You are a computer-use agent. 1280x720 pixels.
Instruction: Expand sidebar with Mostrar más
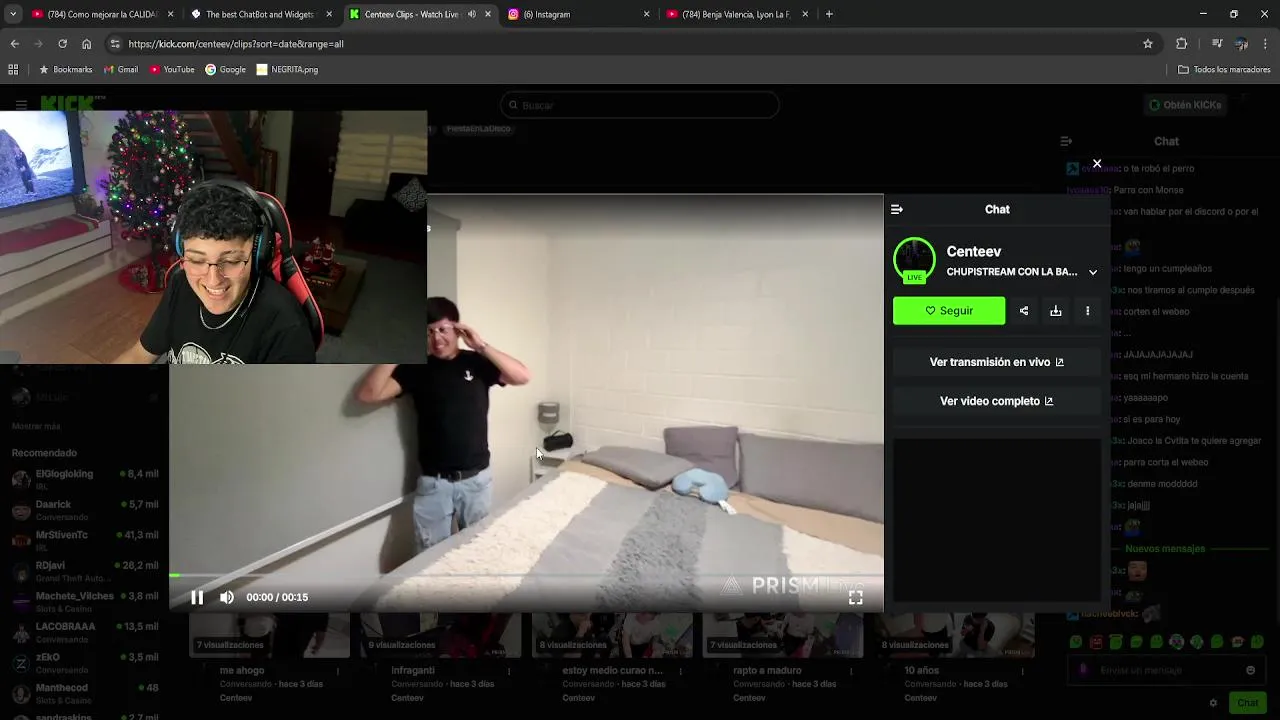pos(36,426)
